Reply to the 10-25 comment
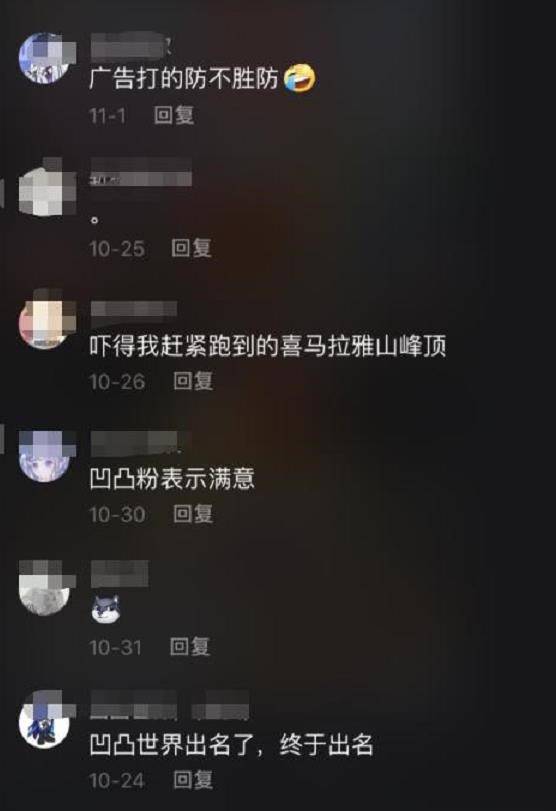Viewport: 556px width, 811px height. click(x=191, y=248)
